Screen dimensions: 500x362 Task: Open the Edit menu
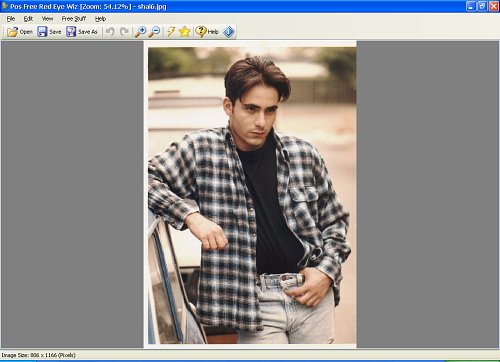tap(28, 19)
